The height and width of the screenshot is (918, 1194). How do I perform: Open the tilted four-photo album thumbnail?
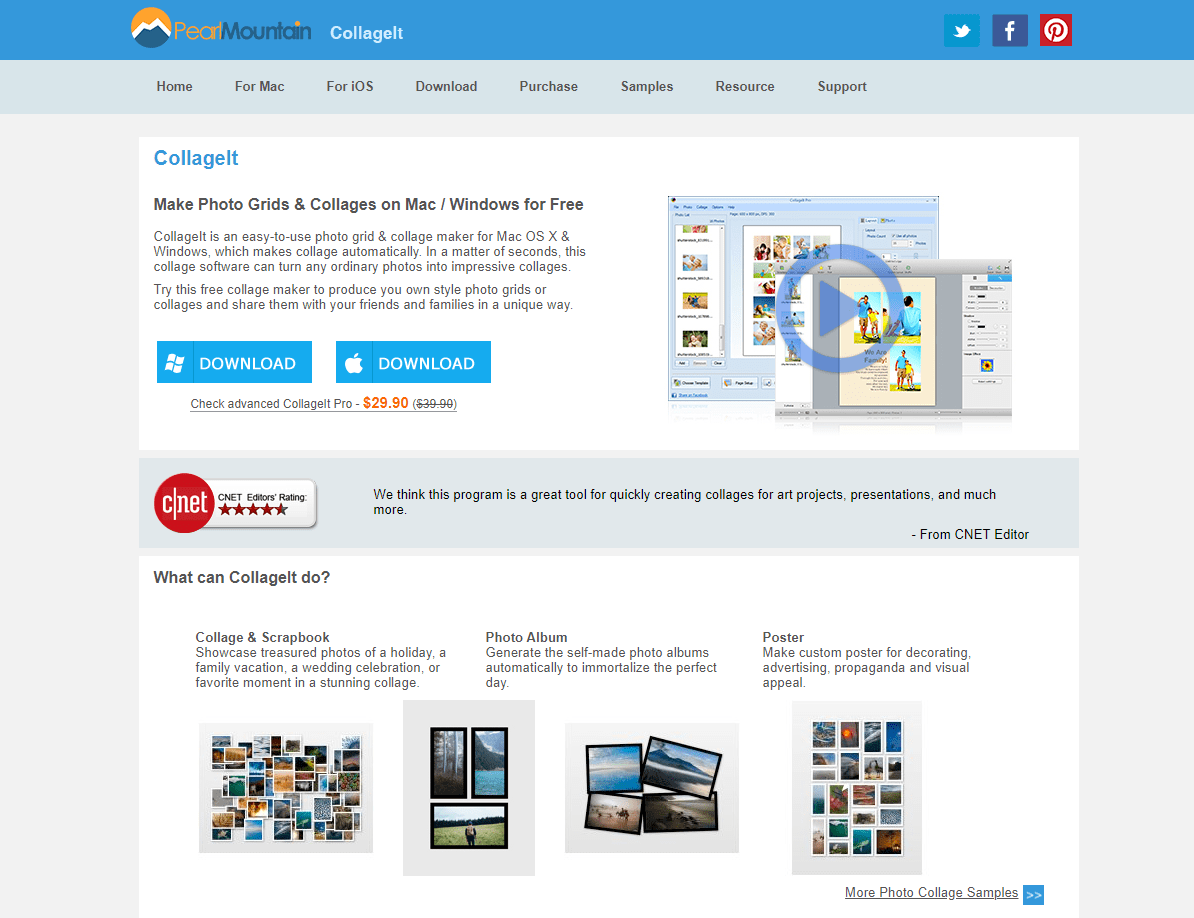coord(652,788)
